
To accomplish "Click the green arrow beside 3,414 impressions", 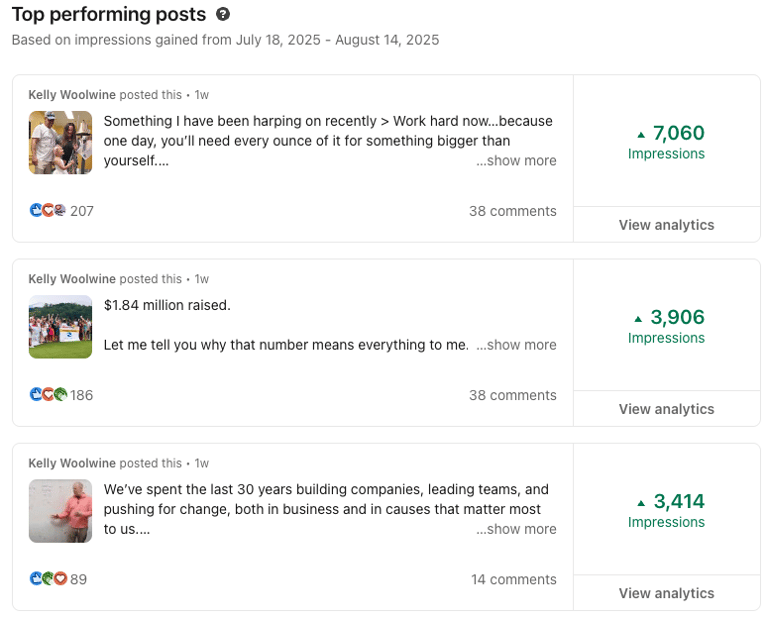I will [641, 502].
